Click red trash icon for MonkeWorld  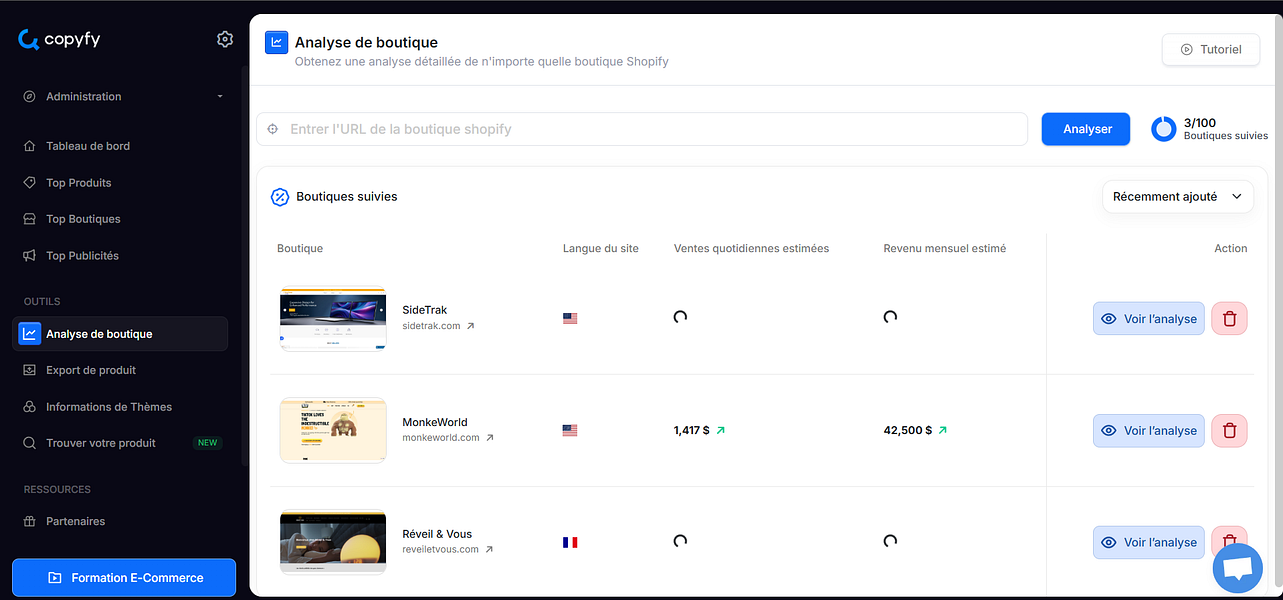1229,431
